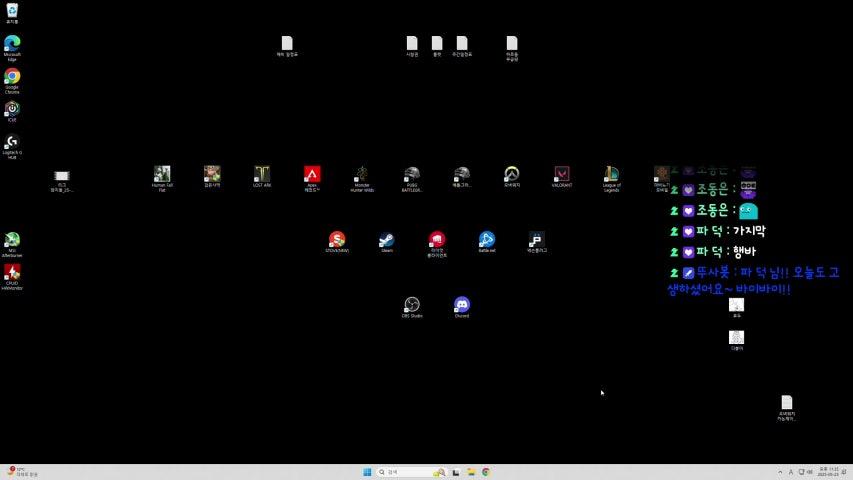Click the taskbar search box
Screen dimensions: 853x480
click(412, 472)
